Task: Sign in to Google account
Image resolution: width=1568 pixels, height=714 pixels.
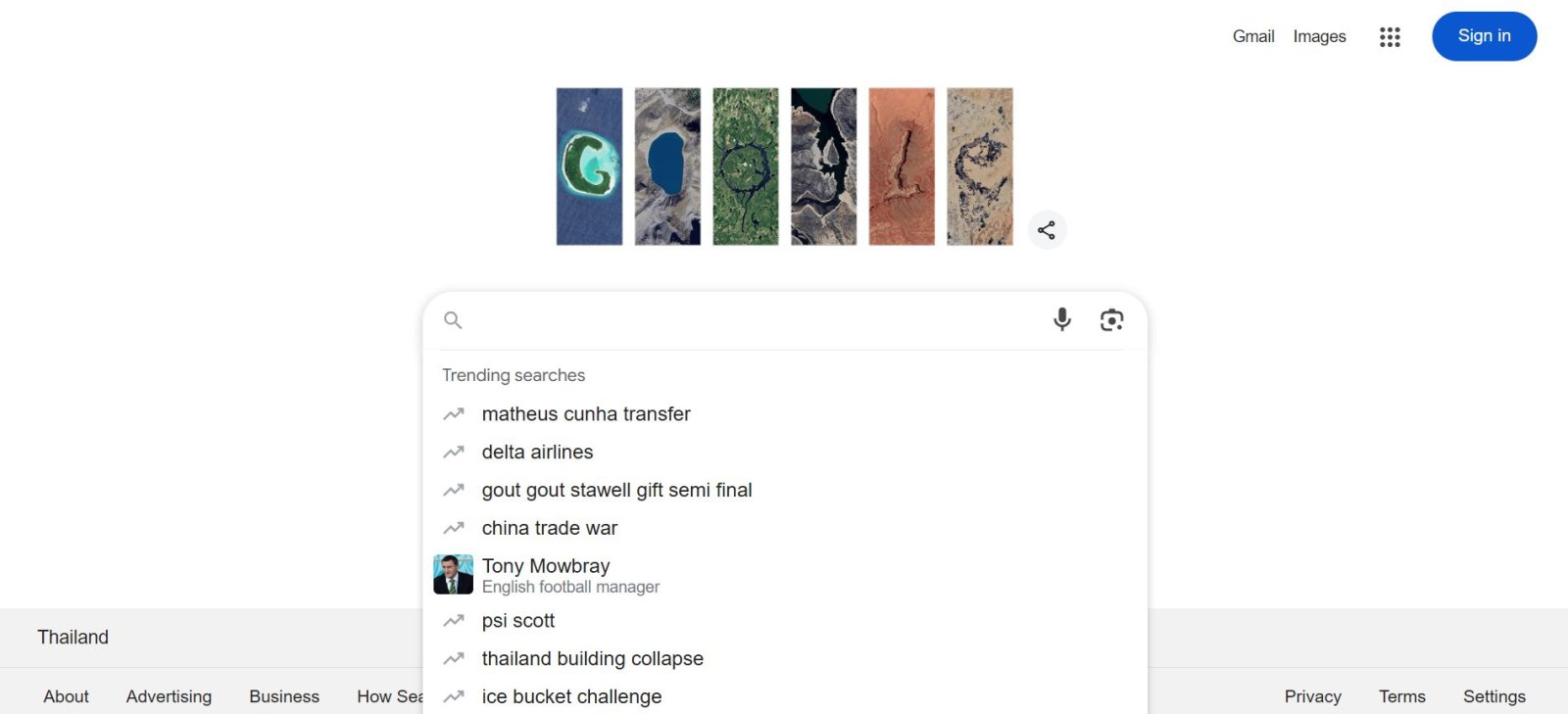Action: coord(1485,36)
